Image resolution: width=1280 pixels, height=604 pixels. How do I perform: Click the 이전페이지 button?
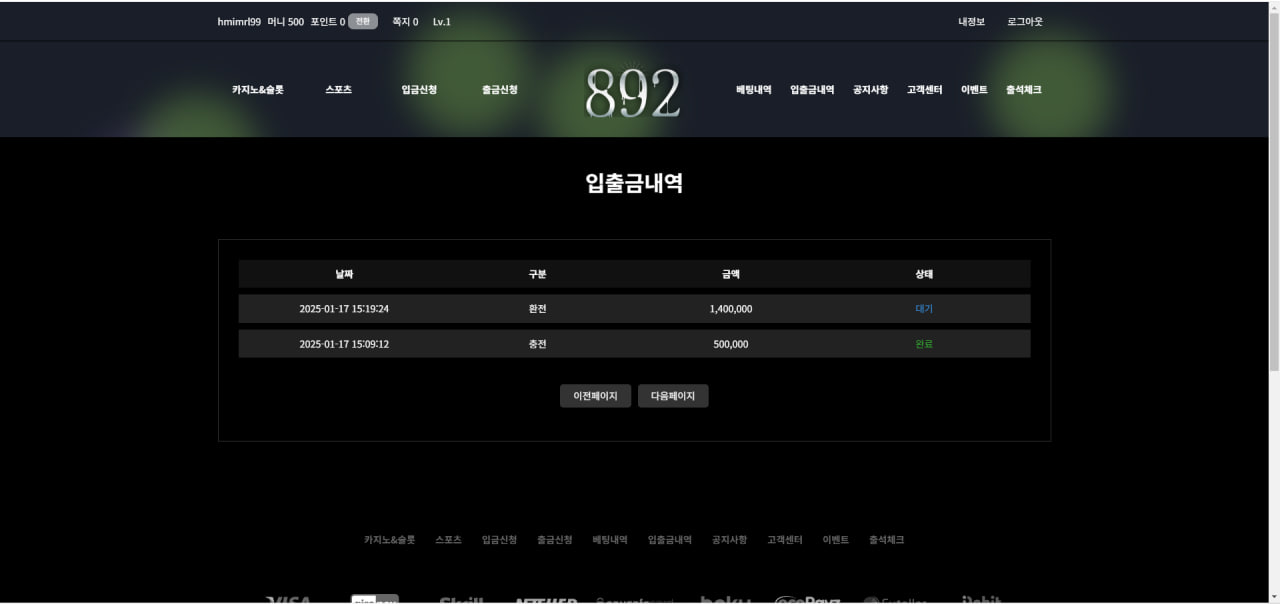(595, 396)
